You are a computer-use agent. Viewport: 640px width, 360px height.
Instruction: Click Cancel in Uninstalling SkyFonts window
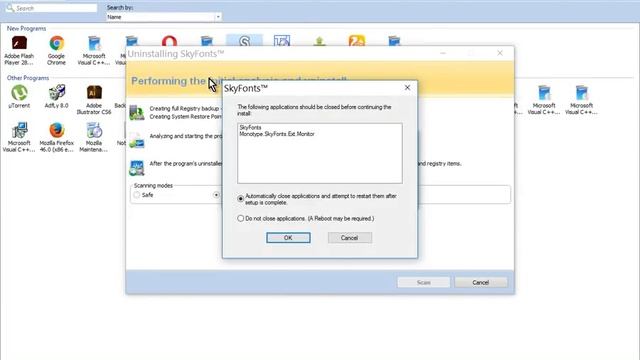click(481, 282)
